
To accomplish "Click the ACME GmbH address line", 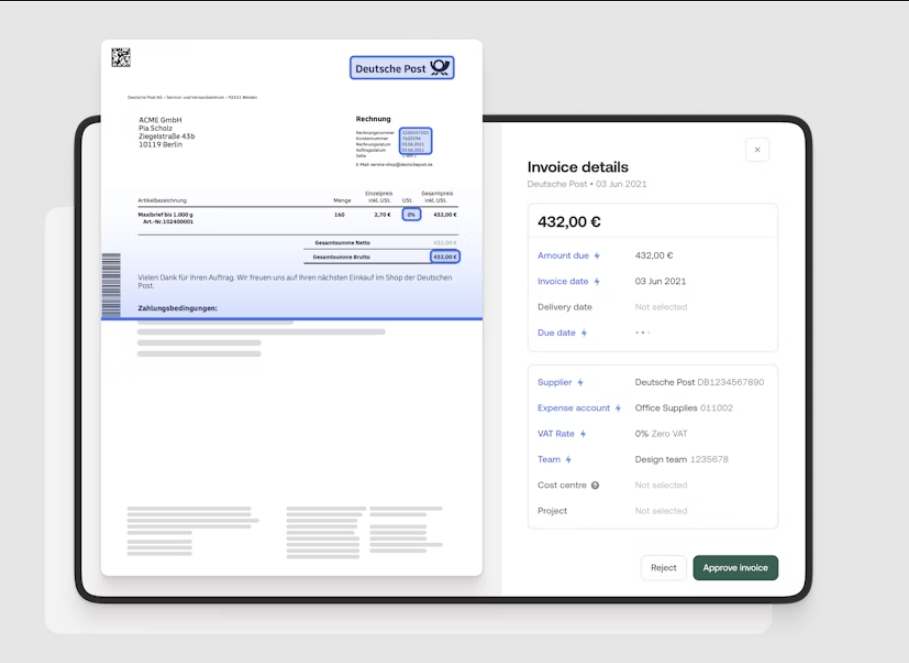I will 160,120.
